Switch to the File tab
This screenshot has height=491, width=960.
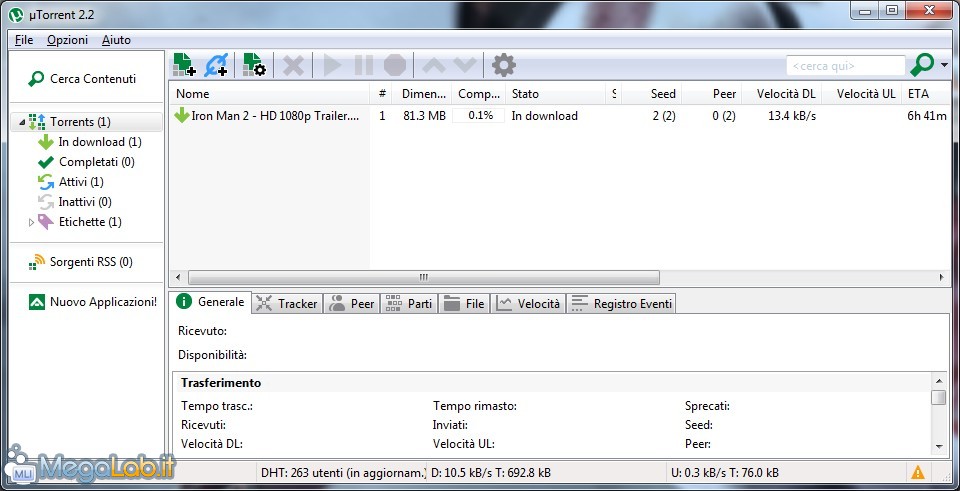pyautogui.click(x=465, y=304)
